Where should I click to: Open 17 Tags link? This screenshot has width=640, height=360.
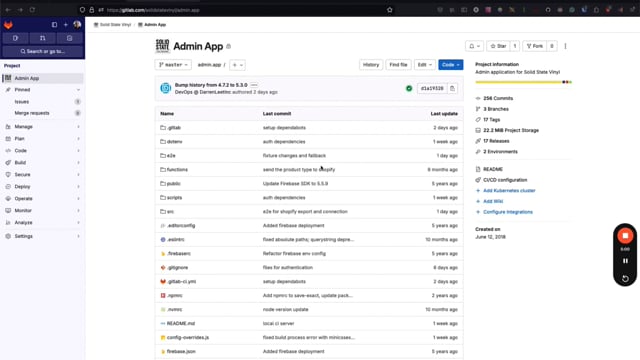point(491,120)
